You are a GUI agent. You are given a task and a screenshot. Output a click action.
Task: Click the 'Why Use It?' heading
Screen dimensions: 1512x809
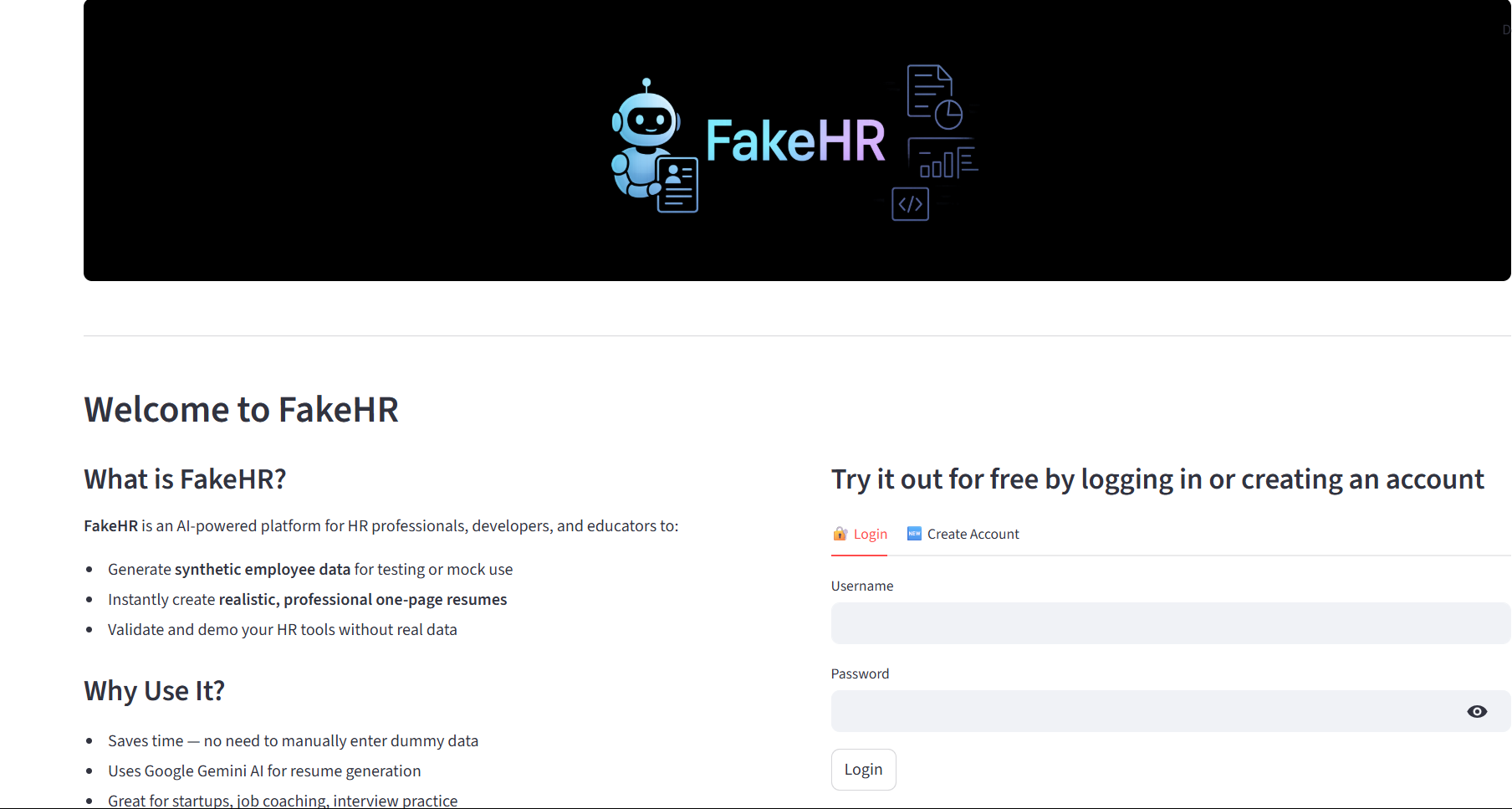pyautogui.click(x=155, y=691)
